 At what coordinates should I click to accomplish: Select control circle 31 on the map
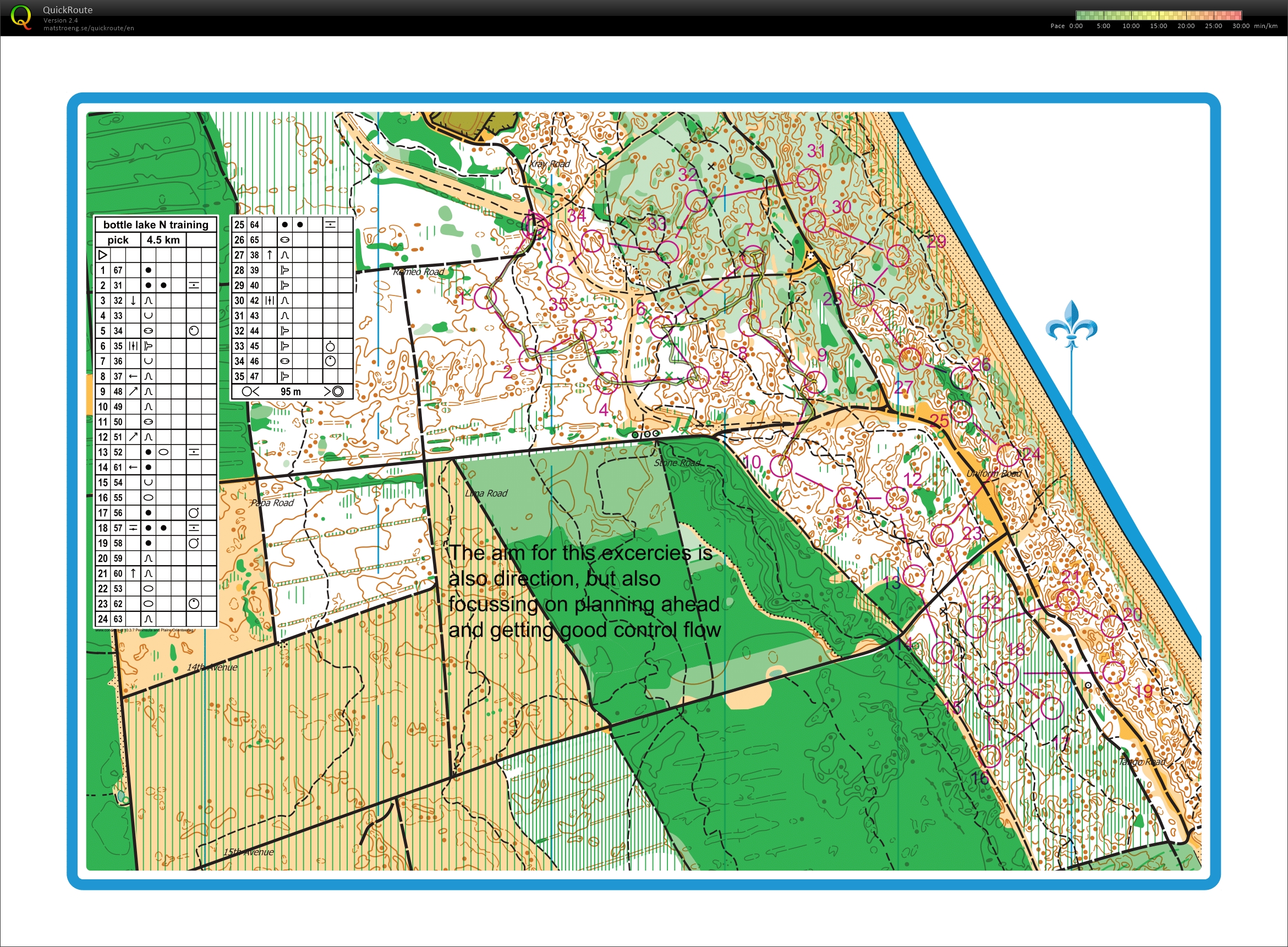click(x=808, y=180)
